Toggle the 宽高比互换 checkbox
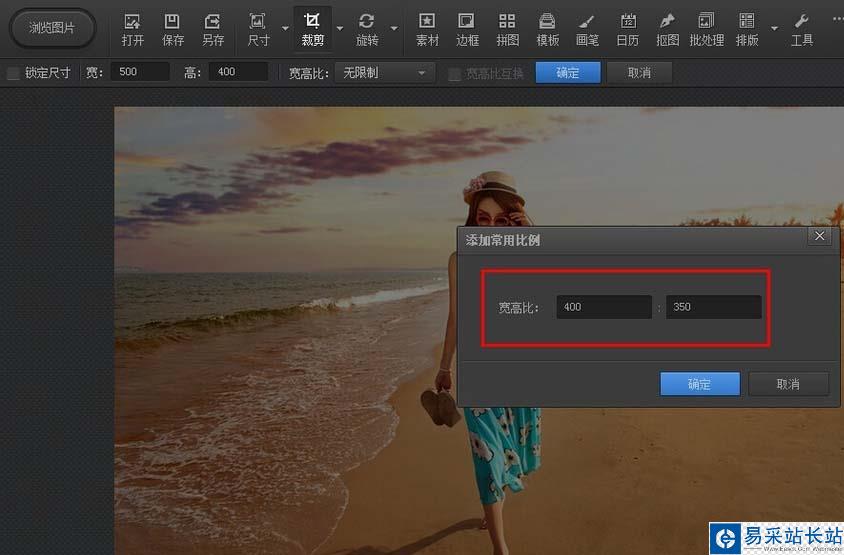The height and width of the screenshot is (555, 844). click(x=455, y=73)
